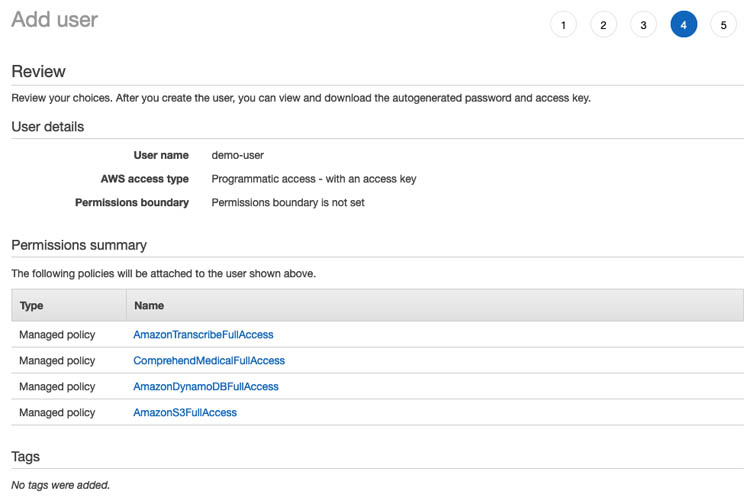Return to step 3 of Add user
Screen dimensions: 750x501
pyautogui.click(x=643, y=25)
